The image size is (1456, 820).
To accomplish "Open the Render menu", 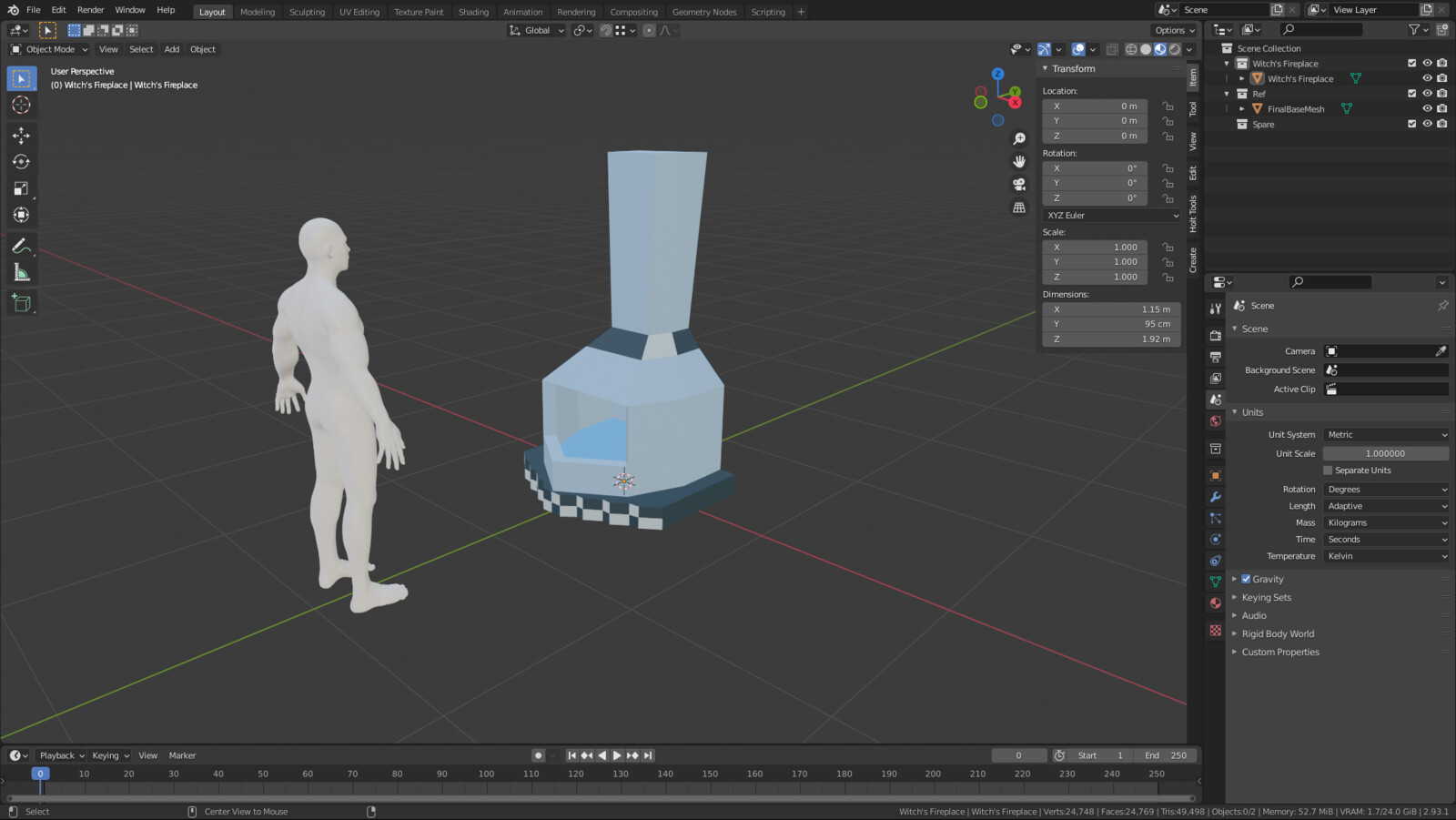I will click(90, 10).
